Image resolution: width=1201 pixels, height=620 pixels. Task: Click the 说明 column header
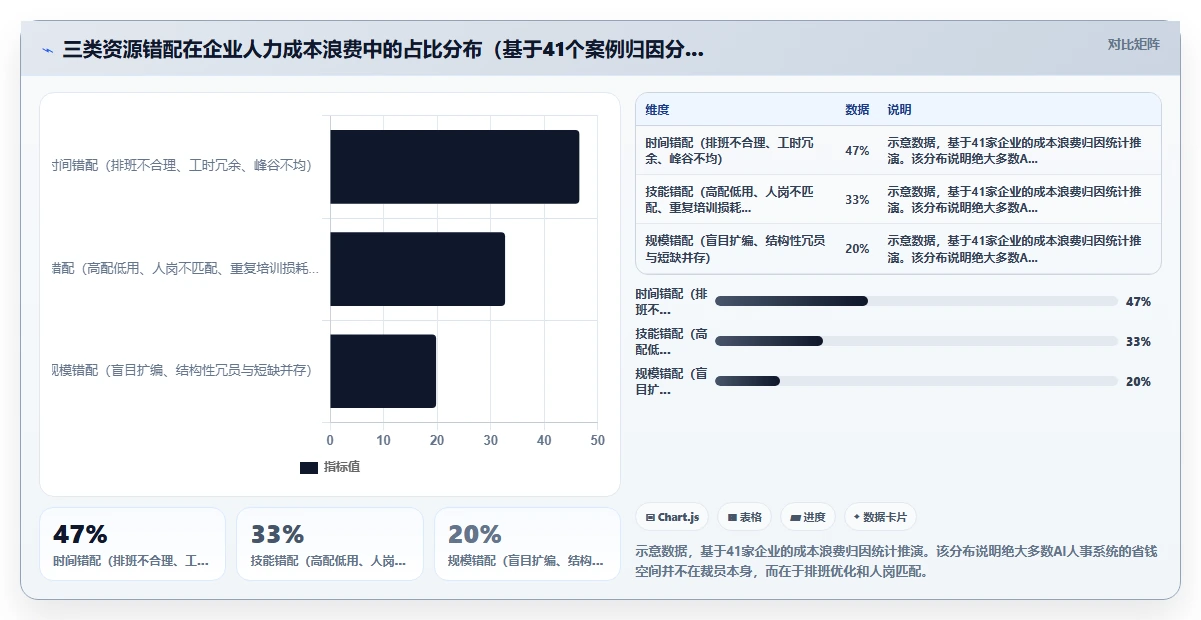[x=899, y=109]
